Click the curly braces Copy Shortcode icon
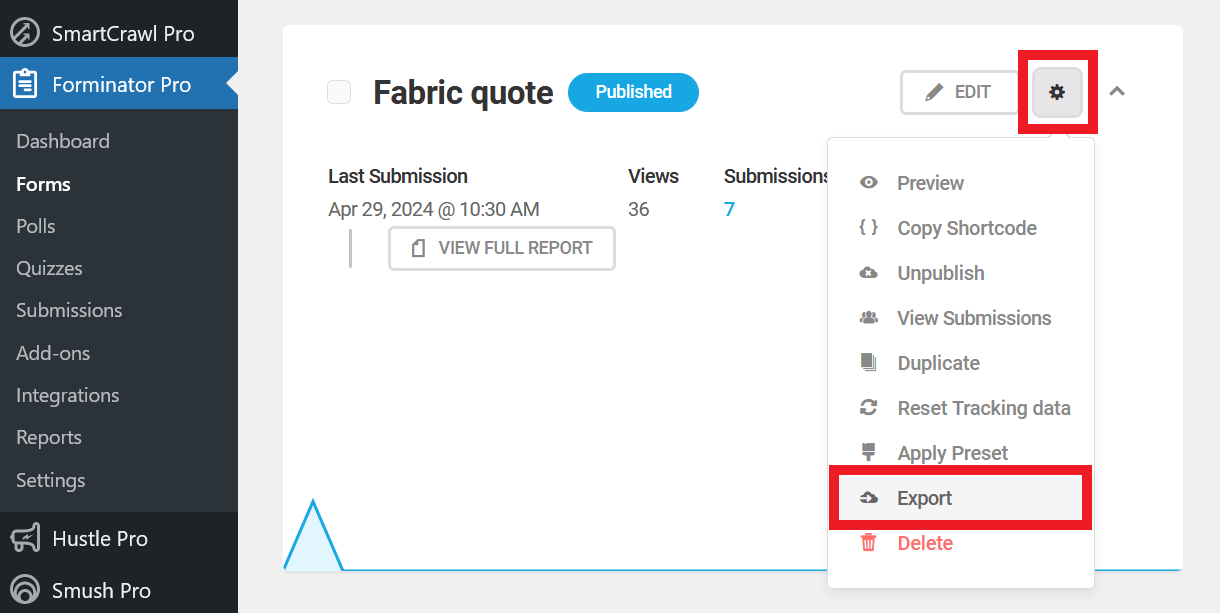1220x613 pixels. [869, 228]
